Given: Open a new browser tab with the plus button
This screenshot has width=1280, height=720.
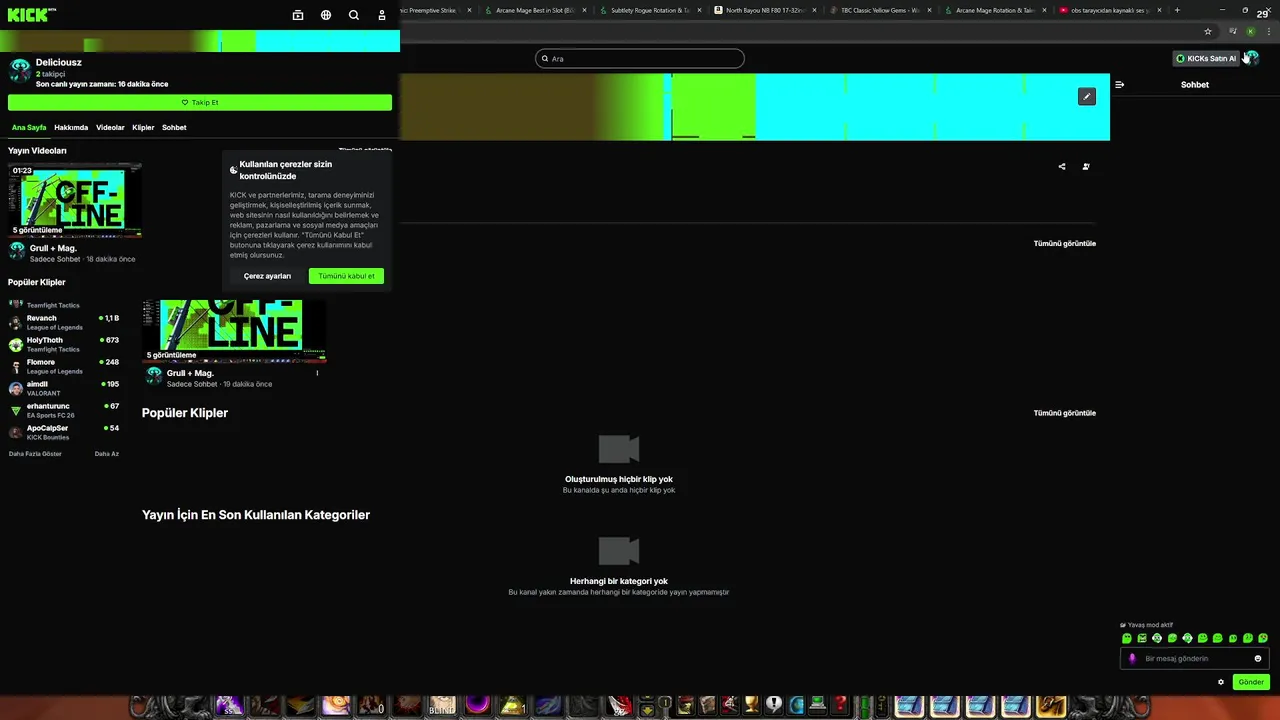Looking at the screenshot, I should (x=1177, y=10).
